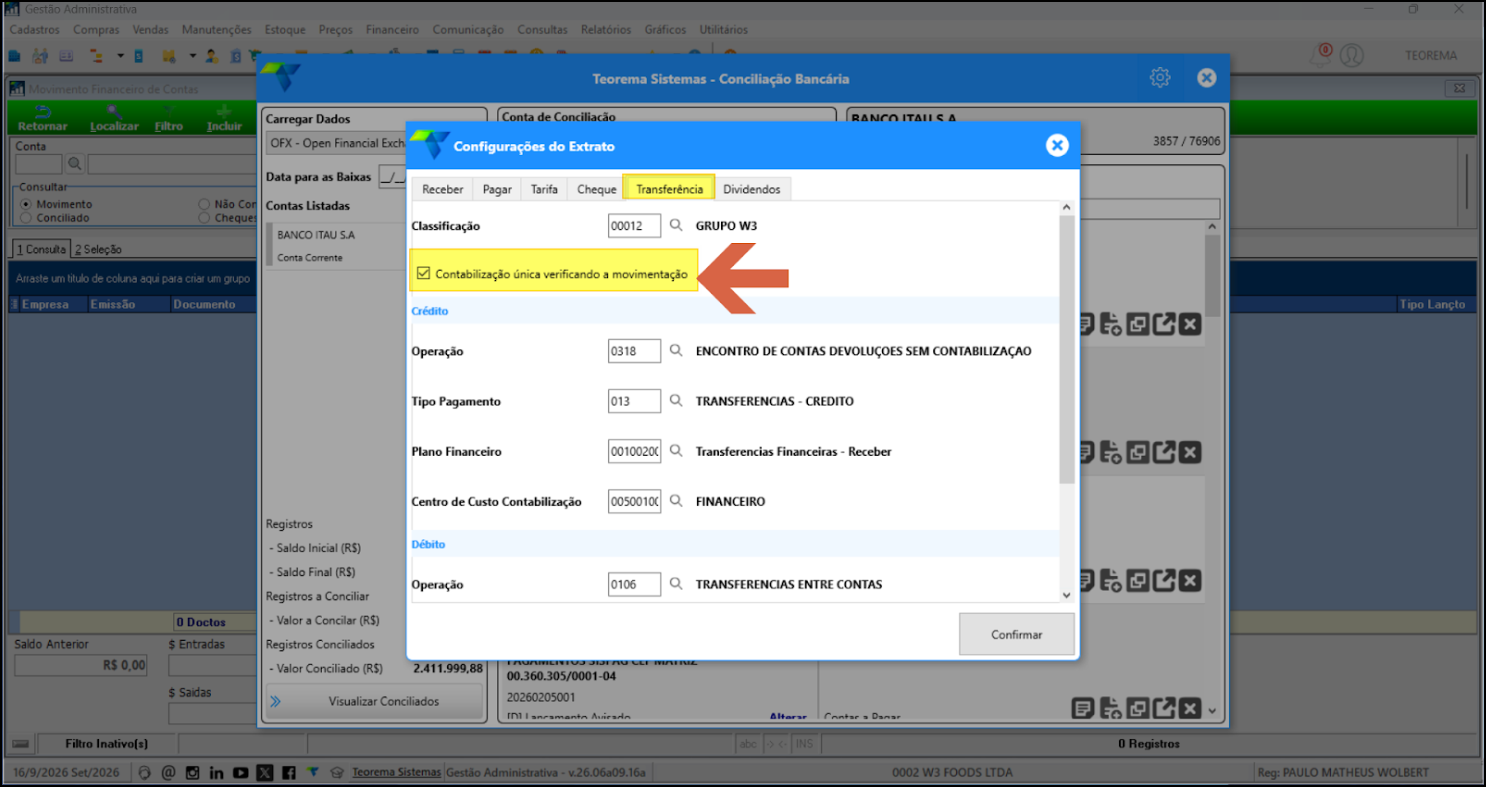Open lookup for Centro de Custo Contabilização
The height and width of the screenshot is (787, 1486).
point(676,501)
